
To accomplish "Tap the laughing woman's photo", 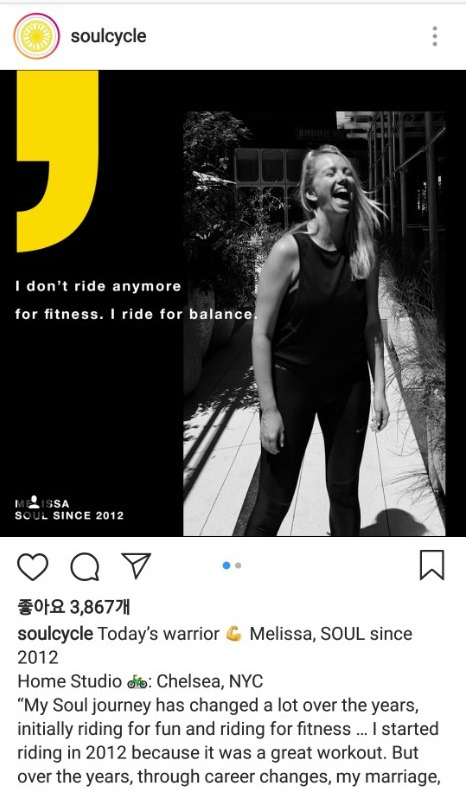I will click(x=314, y=323).
